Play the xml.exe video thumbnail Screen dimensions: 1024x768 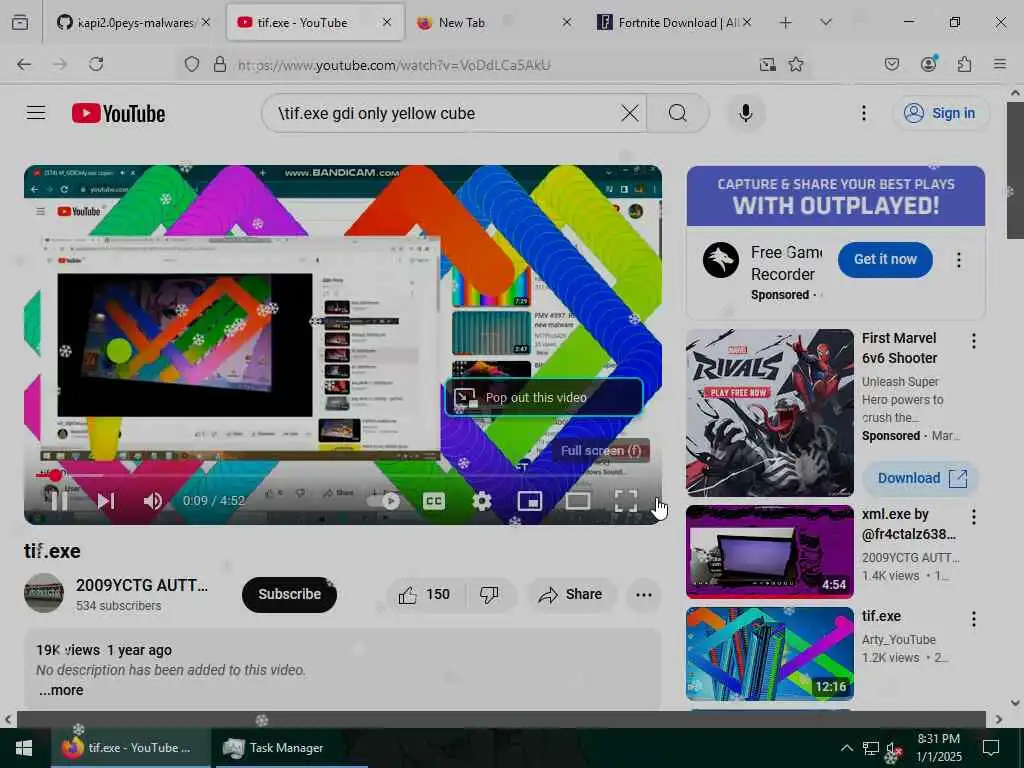(x=769, y=552)
